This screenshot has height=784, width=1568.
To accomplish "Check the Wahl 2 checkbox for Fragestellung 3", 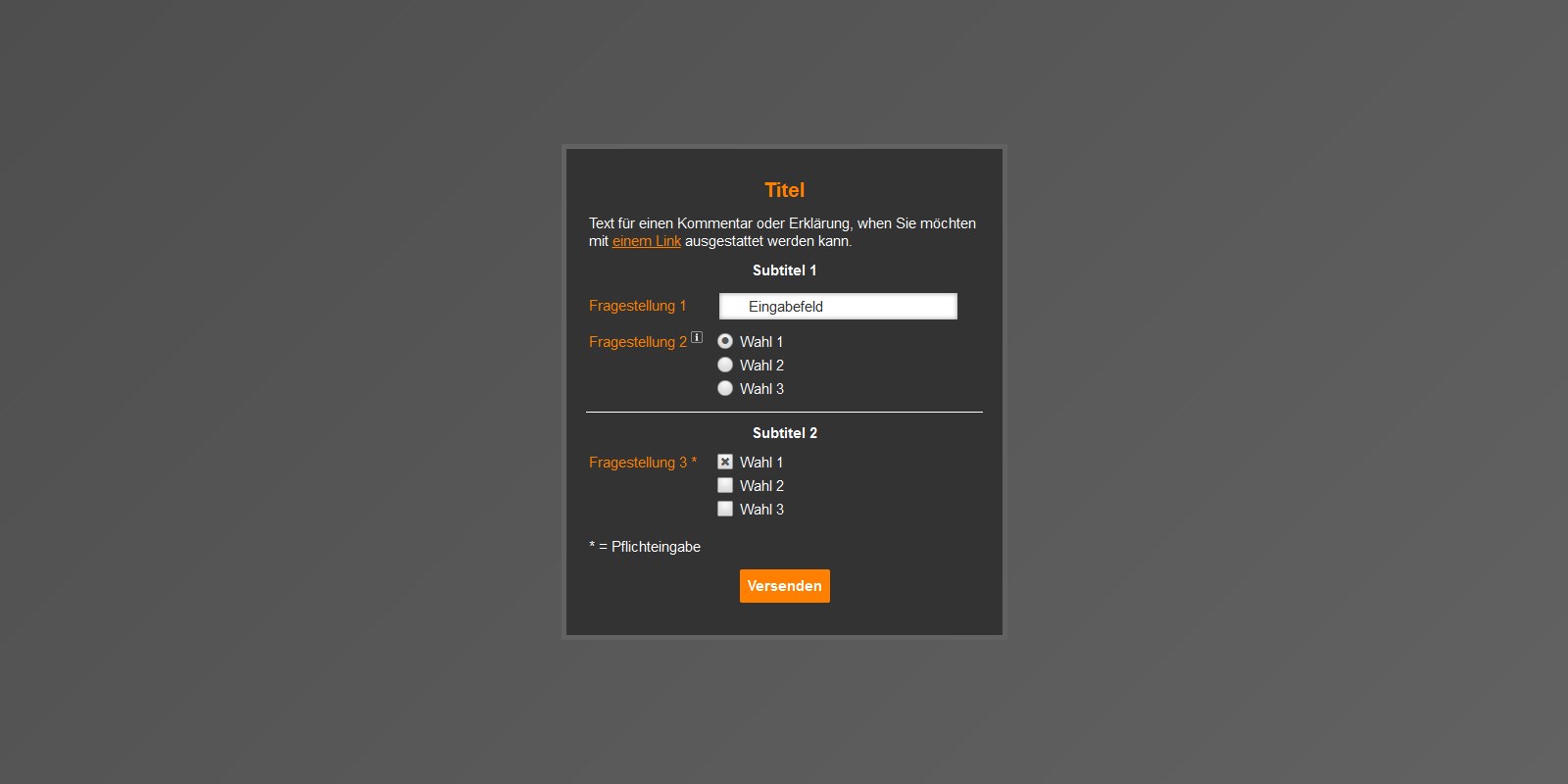I will tap(725, 485).
